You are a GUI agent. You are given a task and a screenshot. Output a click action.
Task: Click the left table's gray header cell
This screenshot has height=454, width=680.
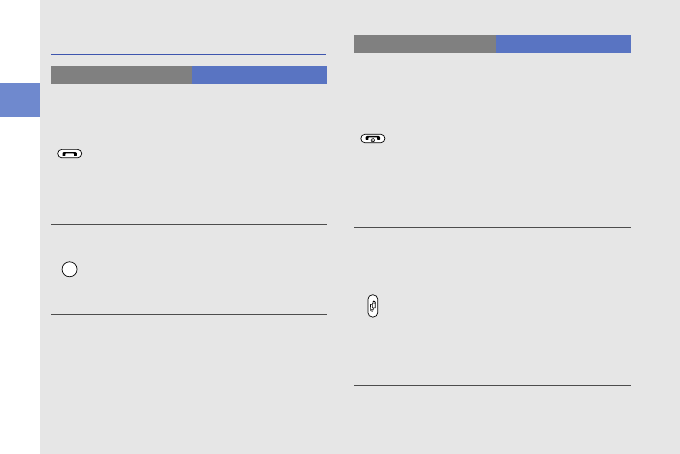[121, 75]
